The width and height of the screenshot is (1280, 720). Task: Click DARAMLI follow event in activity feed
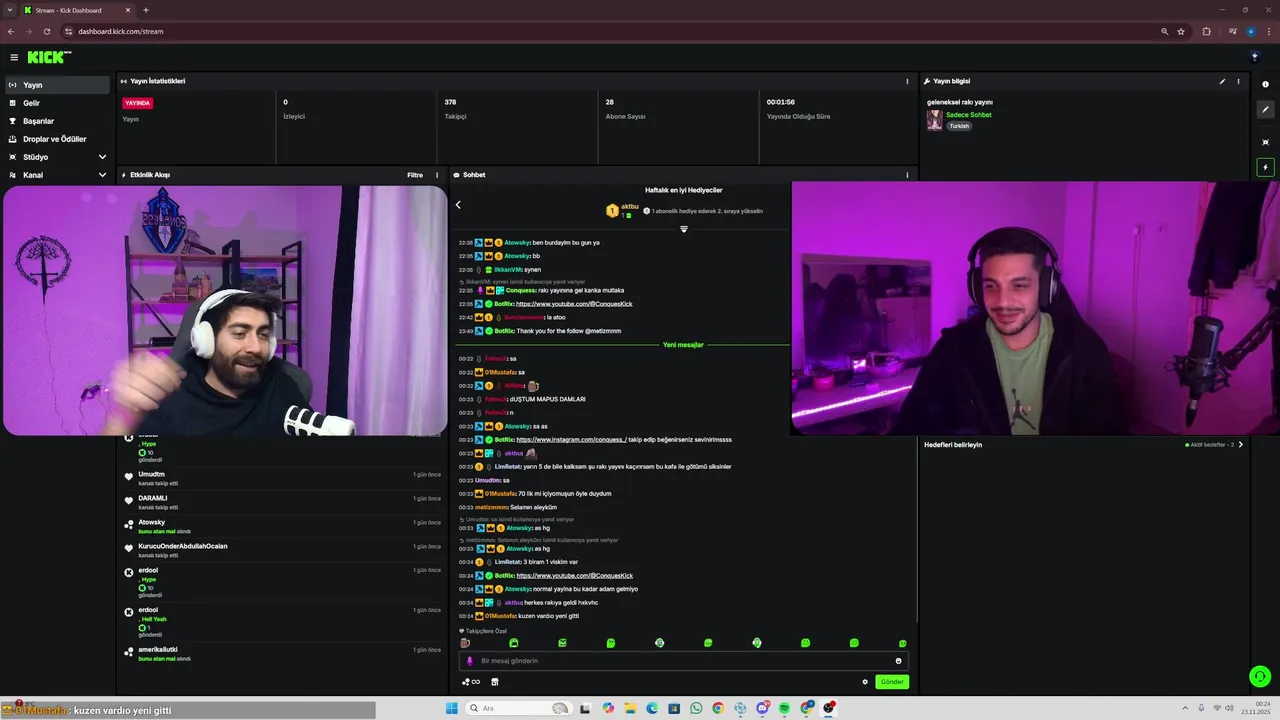coord(280,501)
